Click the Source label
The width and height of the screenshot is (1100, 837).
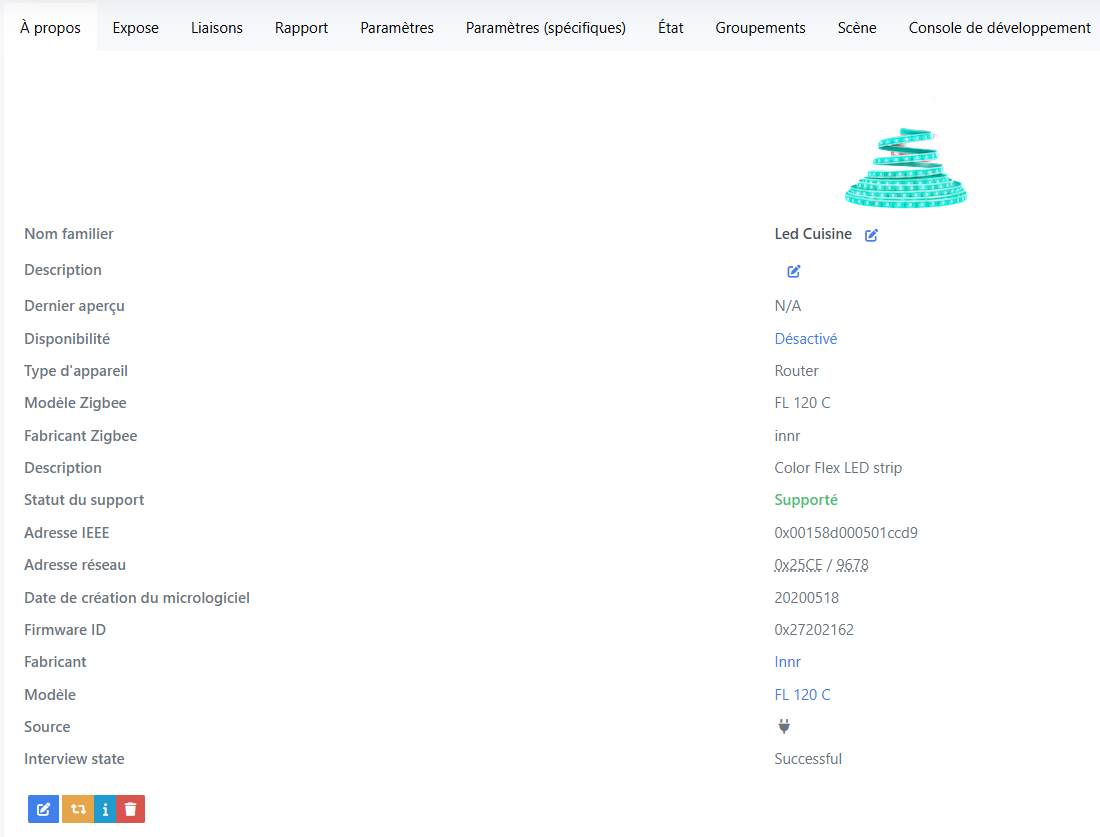click(x=47, y=726)
